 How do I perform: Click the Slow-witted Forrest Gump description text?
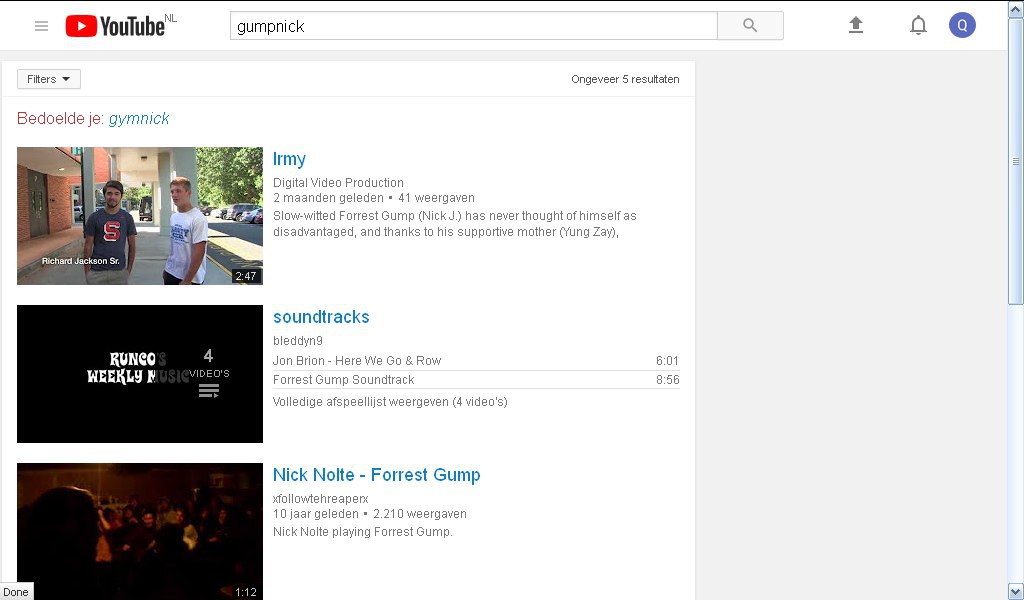click(x=455, y=224)
